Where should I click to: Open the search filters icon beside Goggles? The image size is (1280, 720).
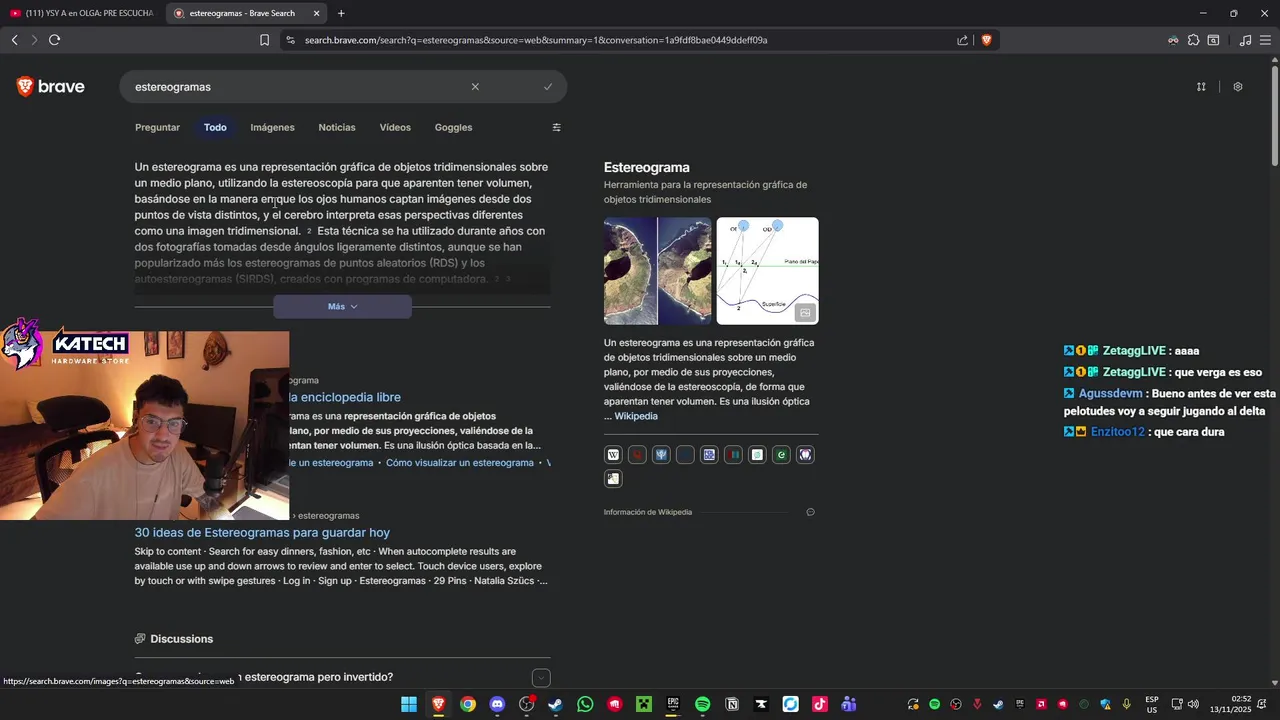[x=557, y=127]
